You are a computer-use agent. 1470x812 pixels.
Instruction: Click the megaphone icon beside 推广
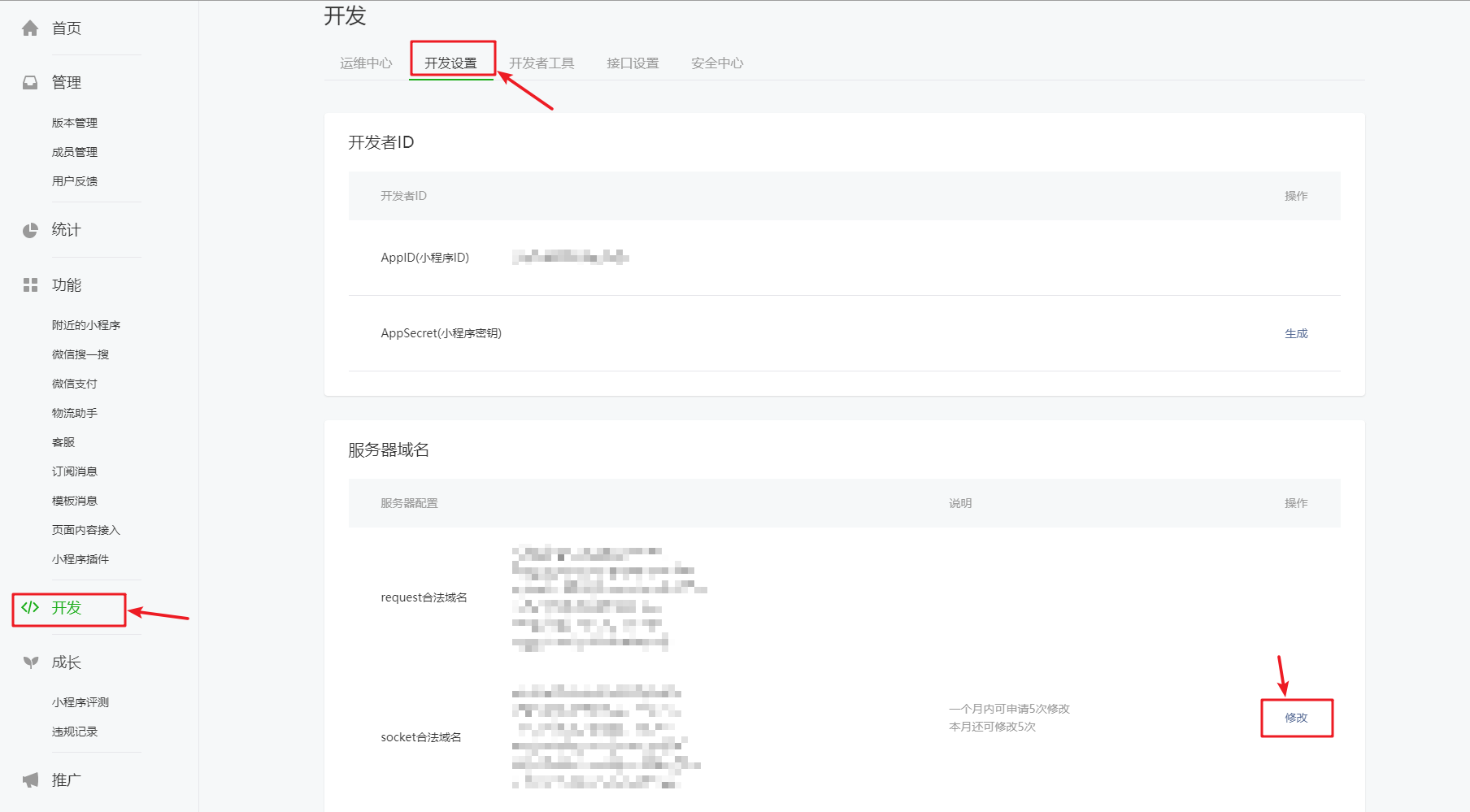[30, 780]
